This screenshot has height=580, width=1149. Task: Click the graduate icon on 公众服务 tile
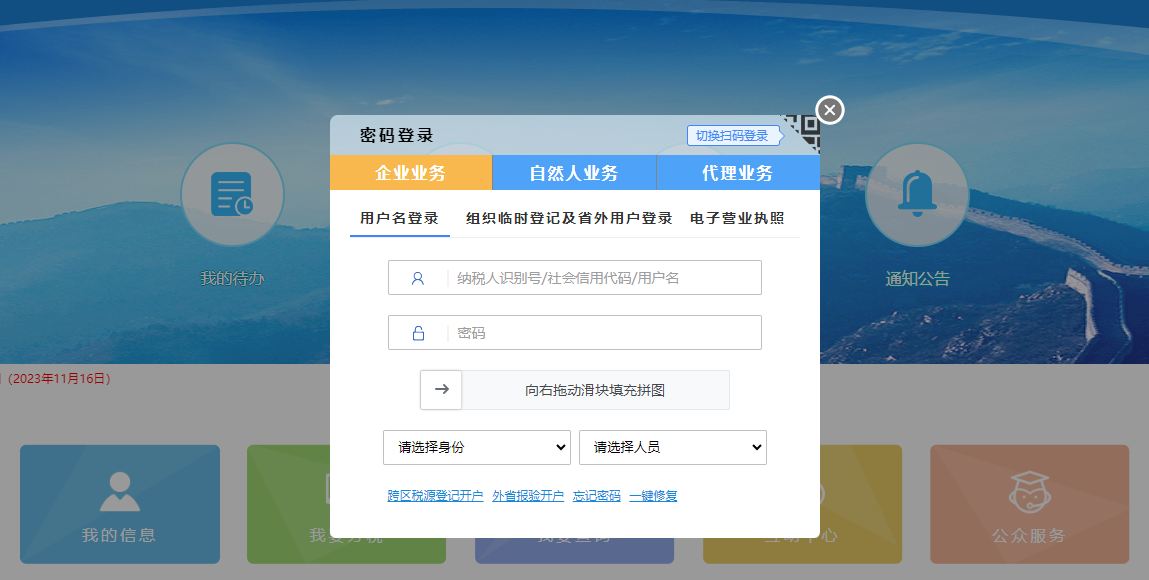pos(1030,491)
